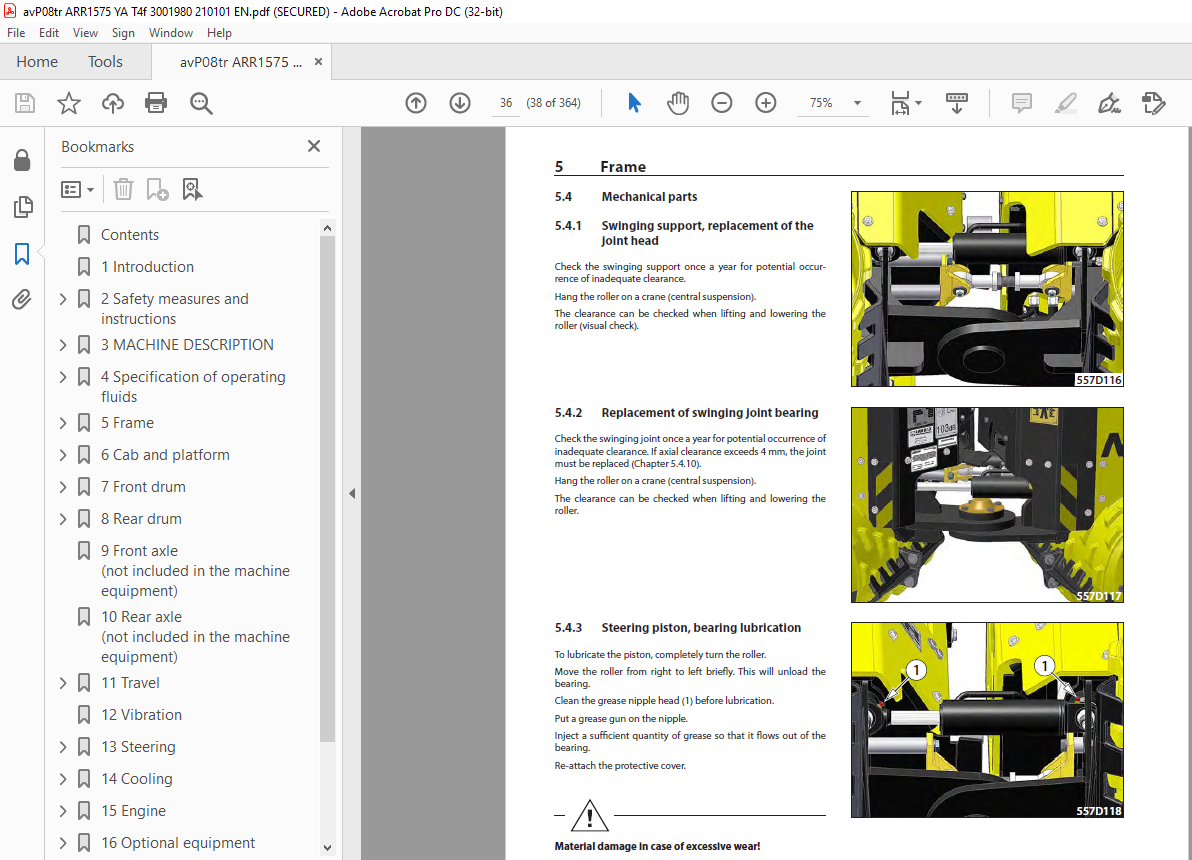
Task: Expand the 7 Front drum bookmark
Action: [63, 487]
